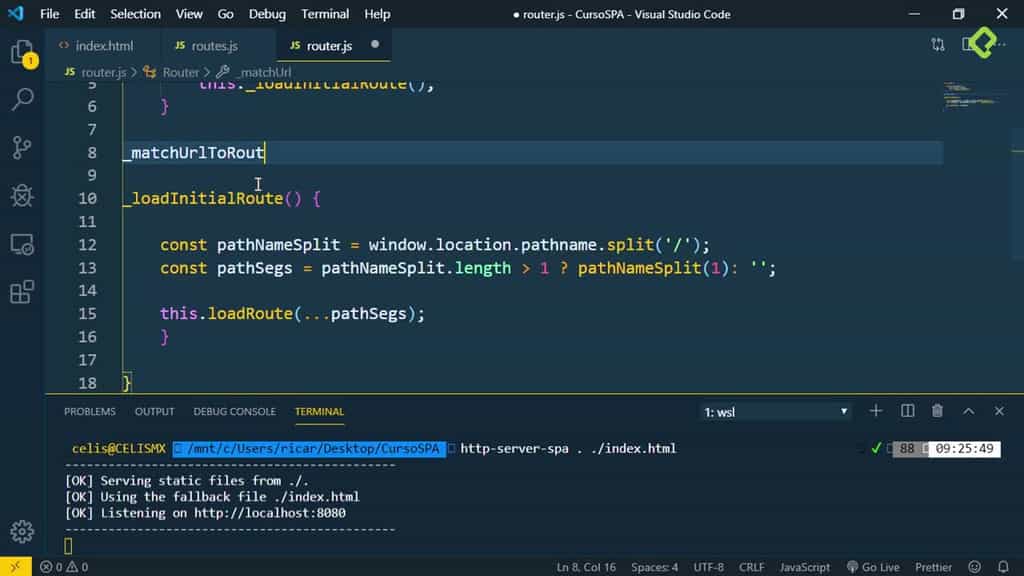Viewport: 1024px width, 576px height.
Task: Open the Debug menu
Action: [x=267, y=14]
